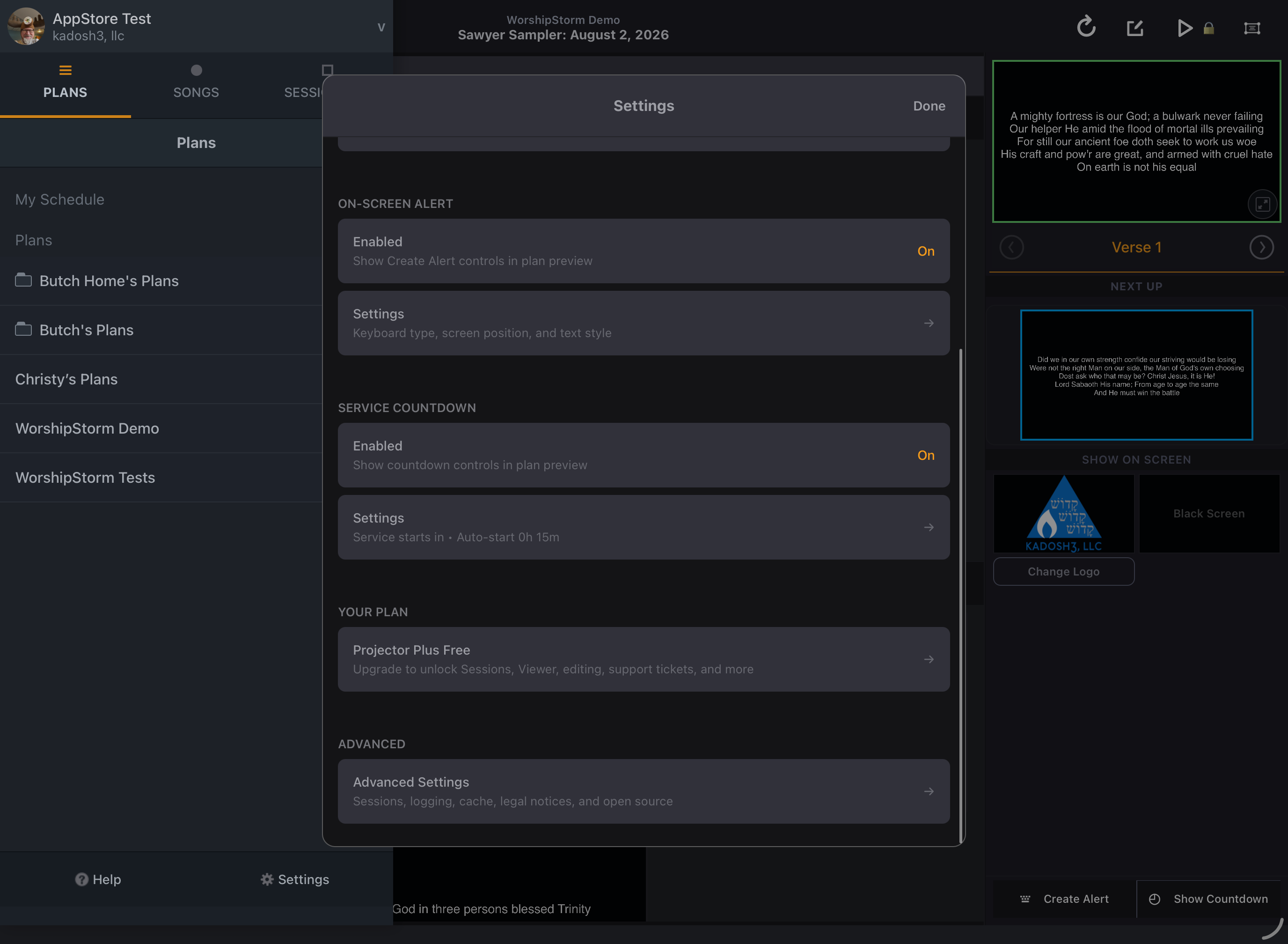Screen dimensions: 1288x944
Task: Toggle Service Countdown Enabled setting
Action: (644, 455)
